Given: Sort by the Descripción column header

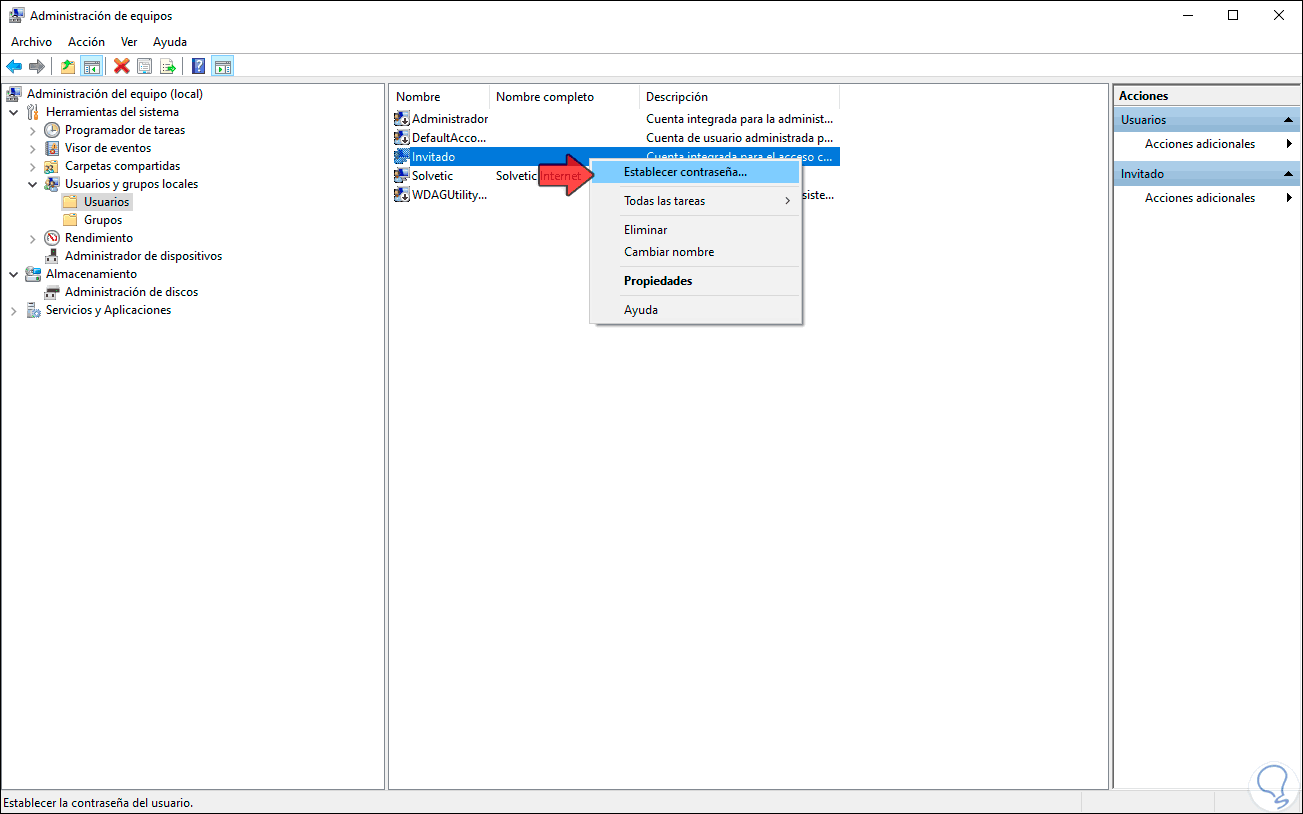Looking at the screenshot, I should tap(740, 97).
